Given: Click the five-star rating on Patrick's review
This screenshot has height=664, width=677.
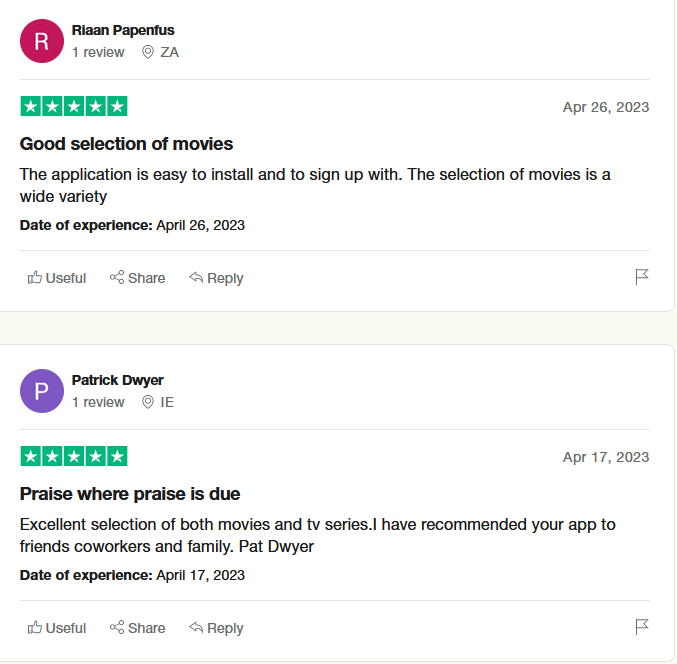Looking at the screenshot, I should pos(74,456).
